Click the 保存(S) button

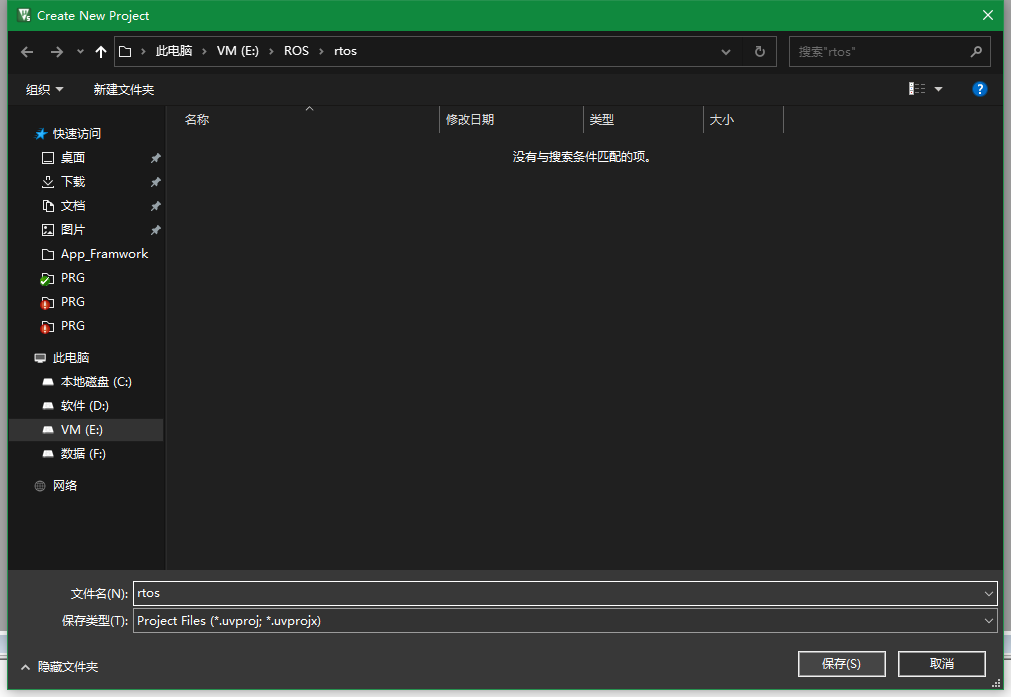point(841,663)
